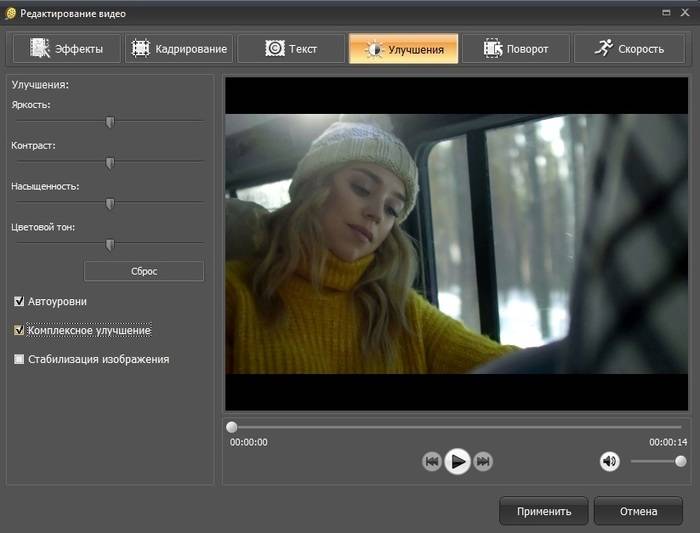The image size is (700, 533).
Task: Select the Поворот tab
Action: click(515, 49)
